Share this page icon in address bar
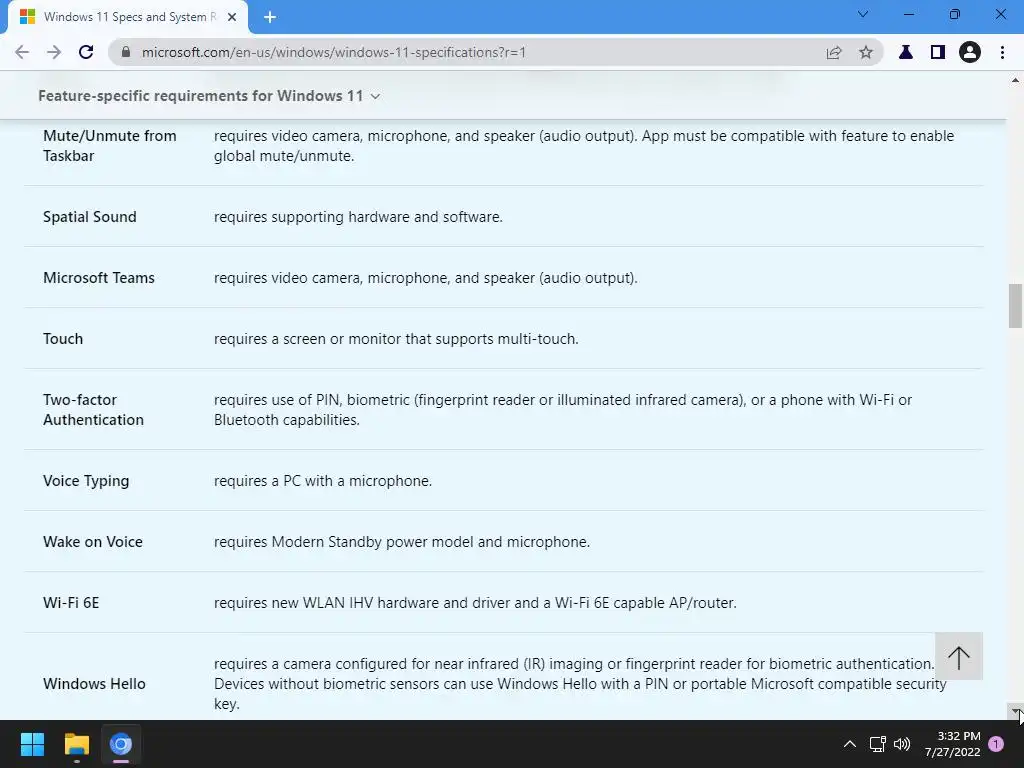The width and height of the screenshot is (1024, 768). pyautogui.click(x=834, y=52)
